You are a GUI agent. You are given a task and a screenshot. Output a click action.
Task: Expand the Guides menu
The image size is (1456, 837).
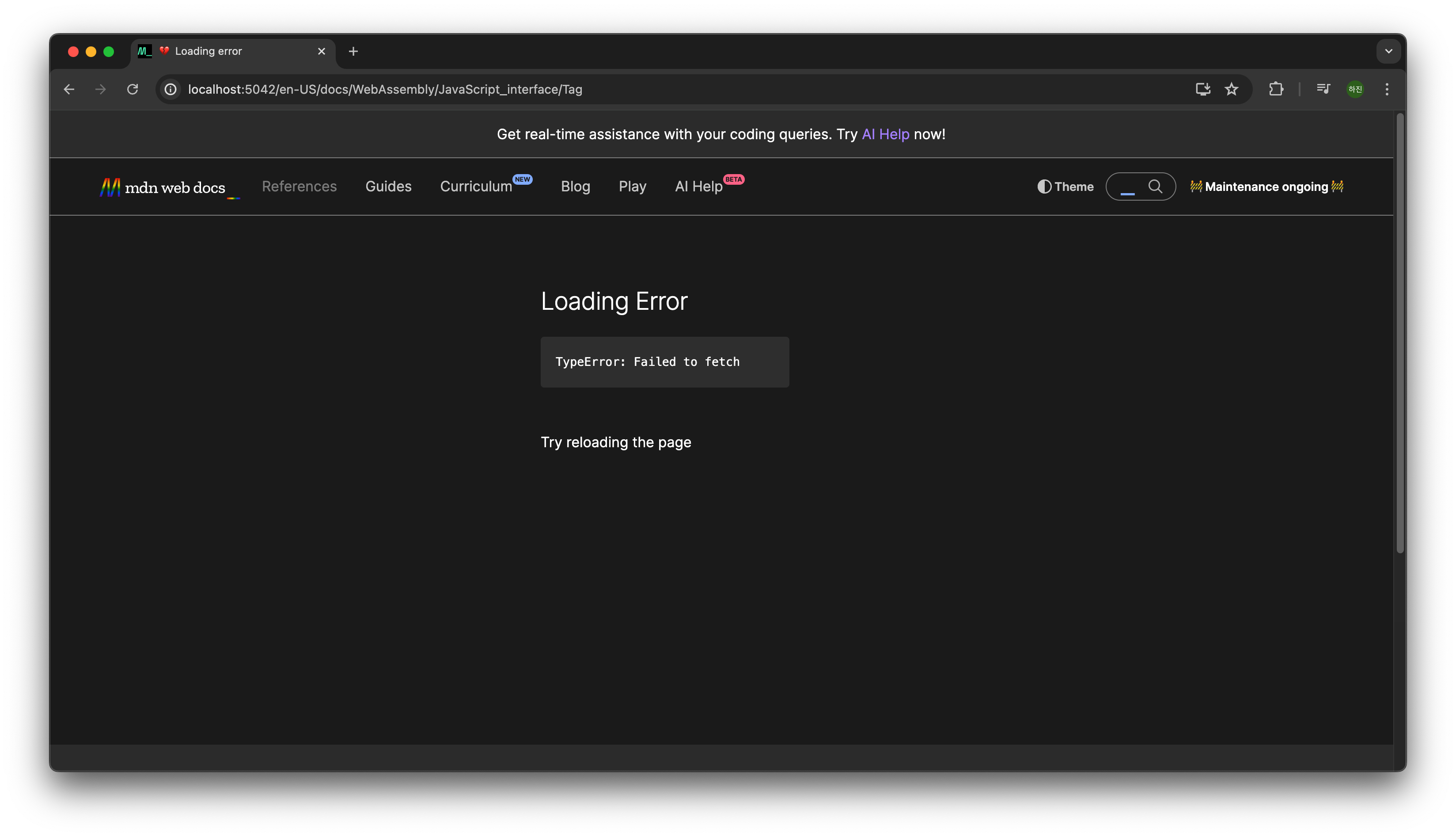tap(388, 186)
